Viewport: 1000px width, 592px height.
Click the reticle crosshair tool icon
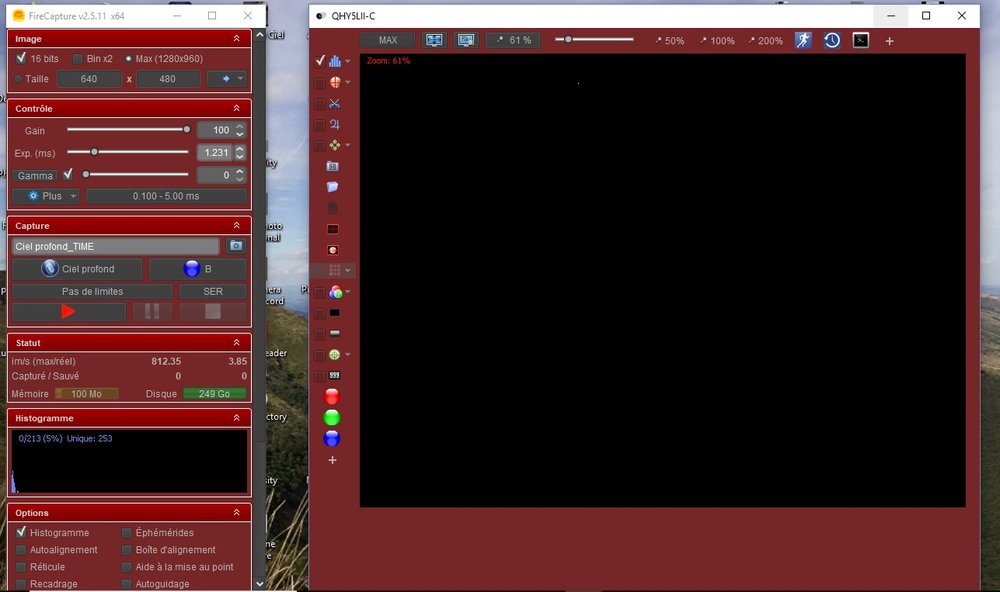[335, 82]
